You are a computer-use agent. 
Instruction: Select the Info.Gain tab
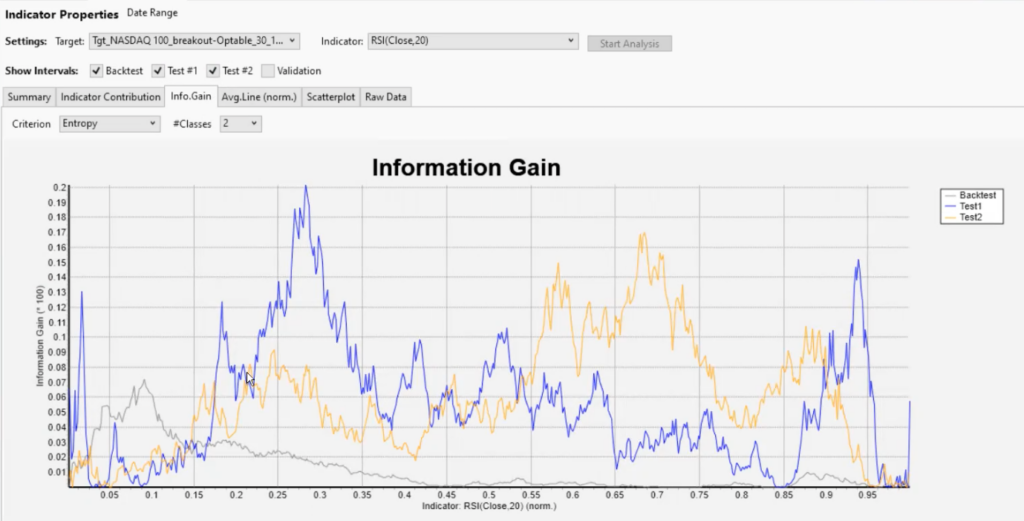click(x=190, y=97)
